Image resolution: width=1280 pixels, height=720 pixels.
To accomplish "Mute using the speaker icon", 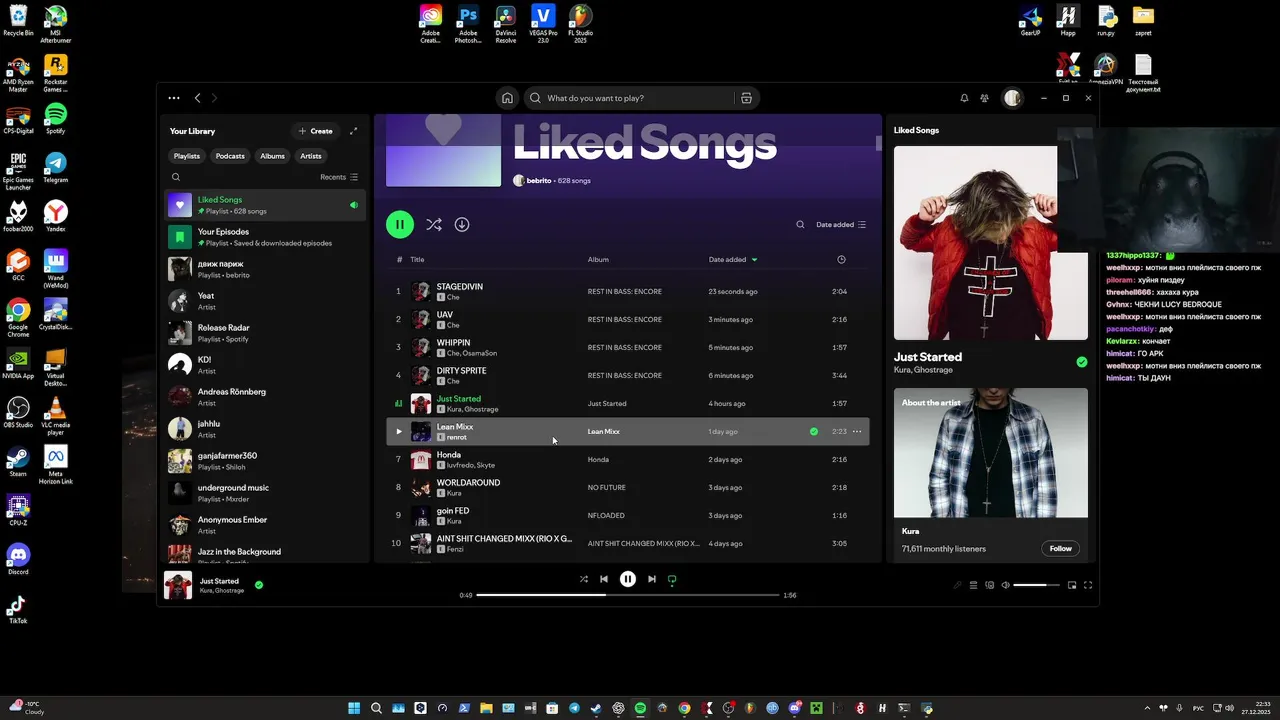I will [x=1005, y=585].
